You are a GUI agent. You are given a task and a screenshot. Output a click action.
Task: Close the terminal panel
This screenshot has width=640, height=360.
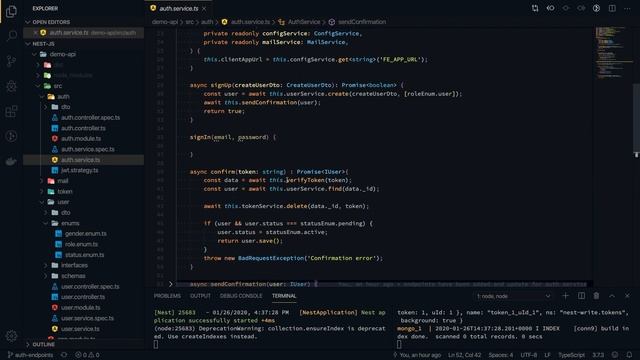coord(627,296)
